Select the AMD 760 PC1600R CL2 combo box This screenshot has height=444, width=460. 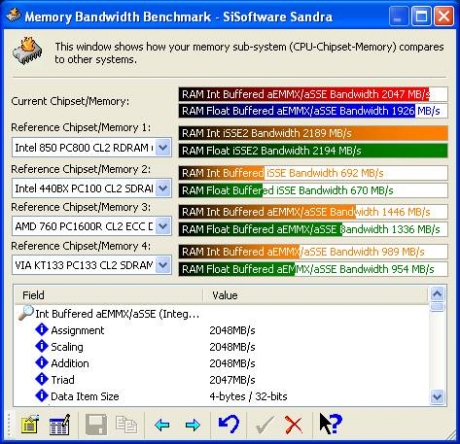pos(92,226)
